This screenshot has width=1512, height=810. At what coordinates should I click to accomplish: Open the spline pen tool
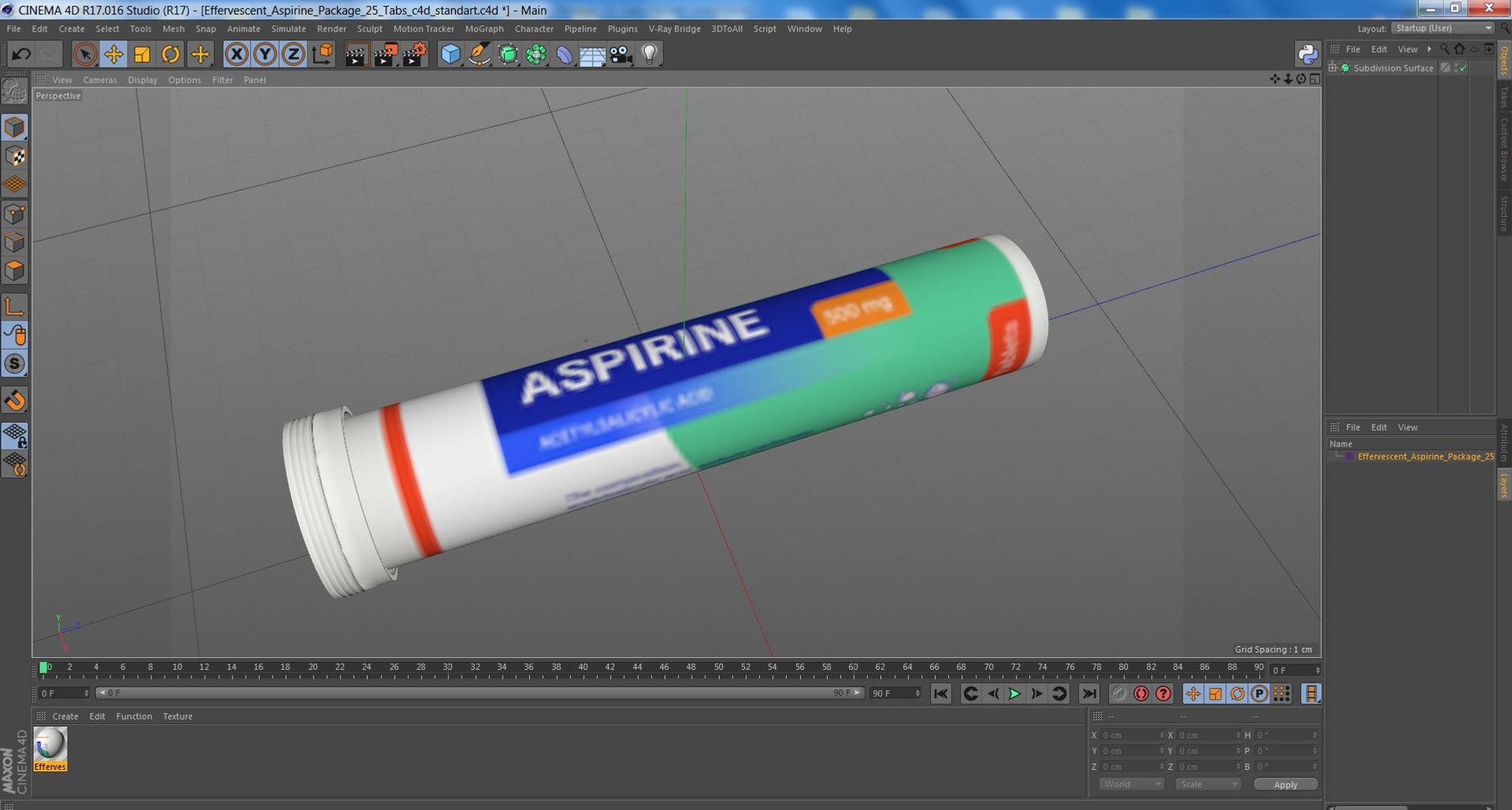coord(479,54)
